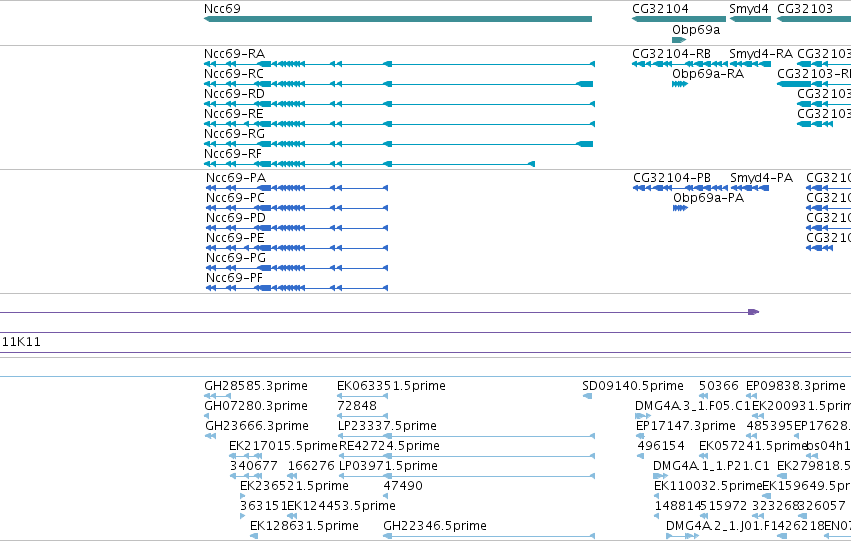The width and height of the screenshot is (851, 541).
Task: Click transcript label Ncc69-RD
Action: pyautogui.click(x=234, y=94)
